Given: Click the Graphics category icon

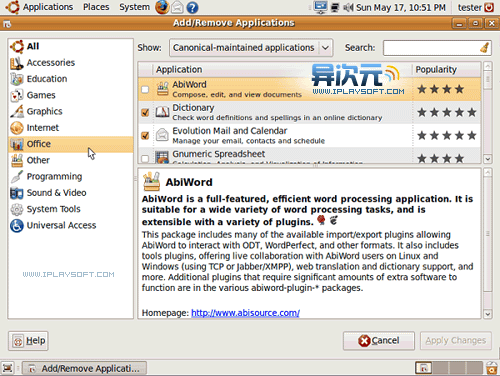Looking at the screenshot, I should point(17,111).
